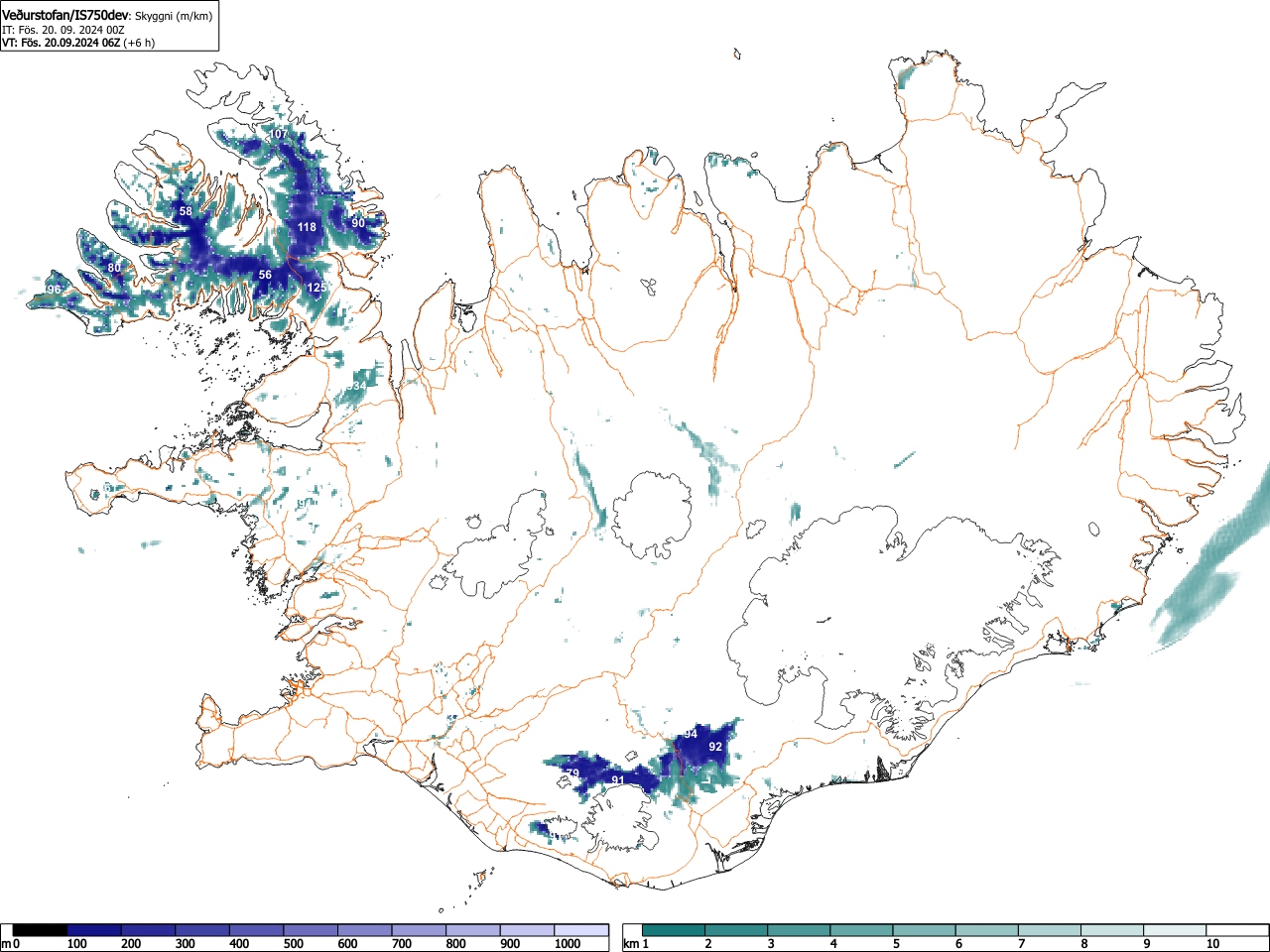
Task: Click the 118 visibility value on the map
Action: [307, 227]
